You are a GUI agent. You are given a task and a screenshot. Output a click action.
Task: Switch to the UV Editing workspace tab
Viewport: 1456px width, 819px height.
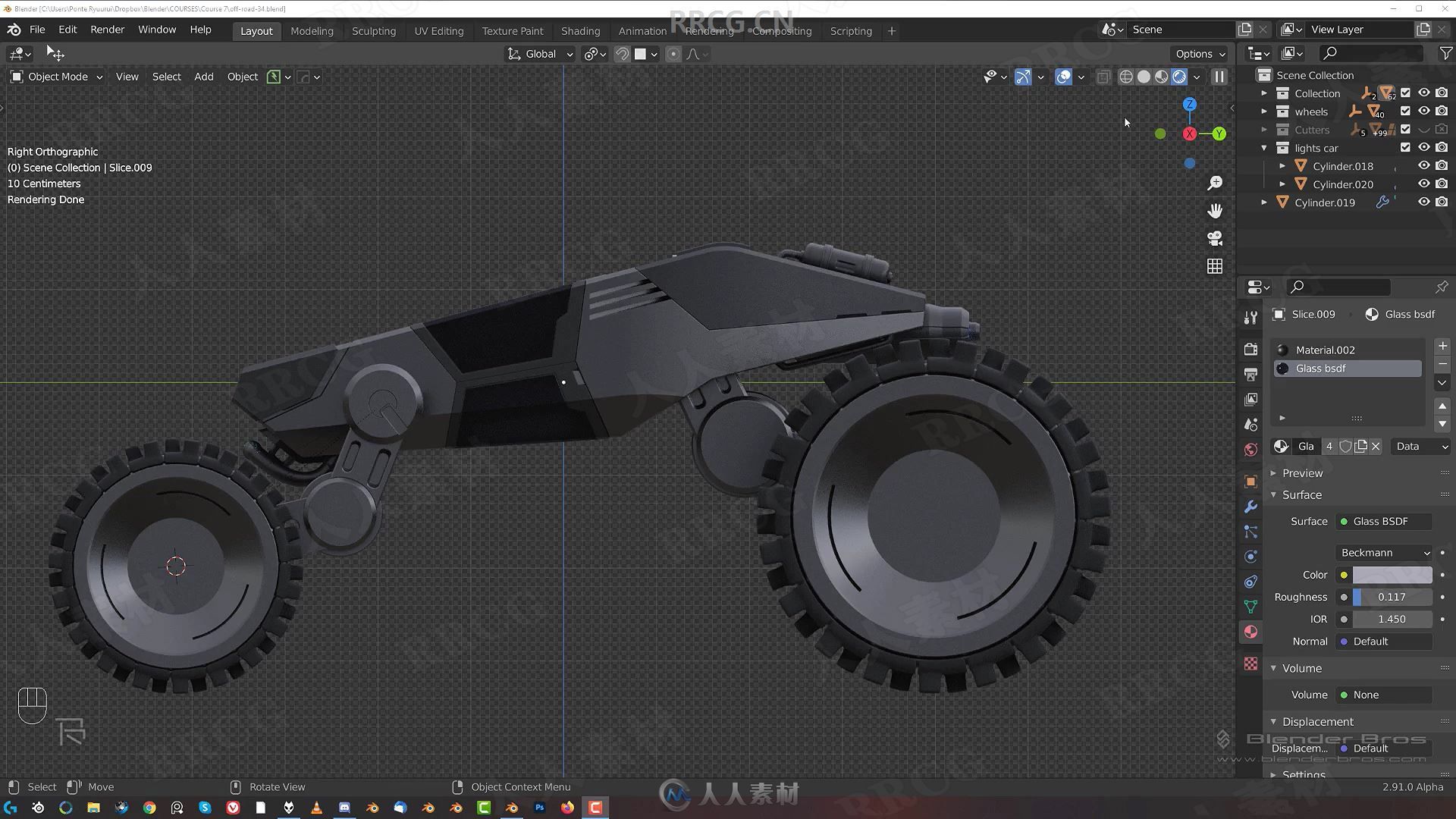click(x=439, y=31)
